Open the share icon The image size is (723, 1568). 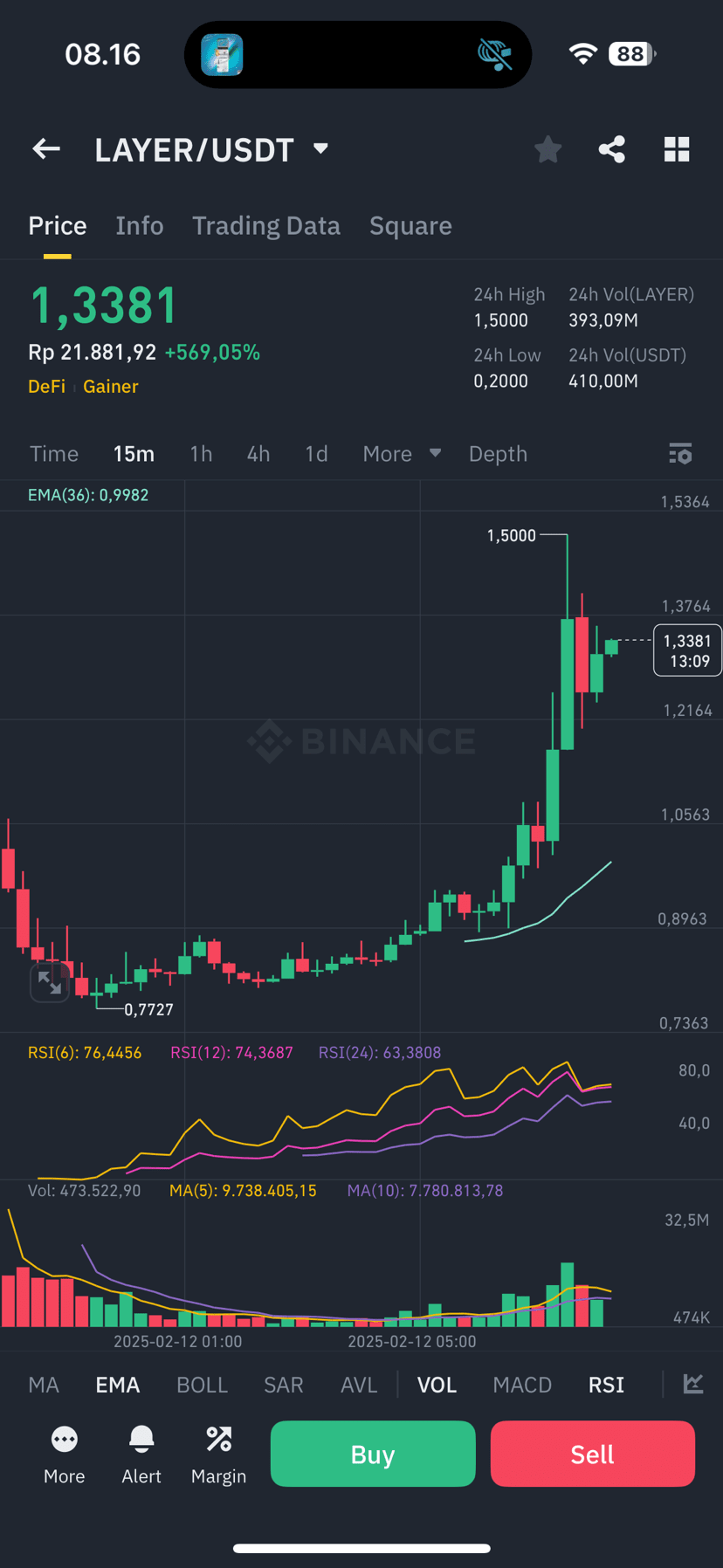click(x=612, y=149)
